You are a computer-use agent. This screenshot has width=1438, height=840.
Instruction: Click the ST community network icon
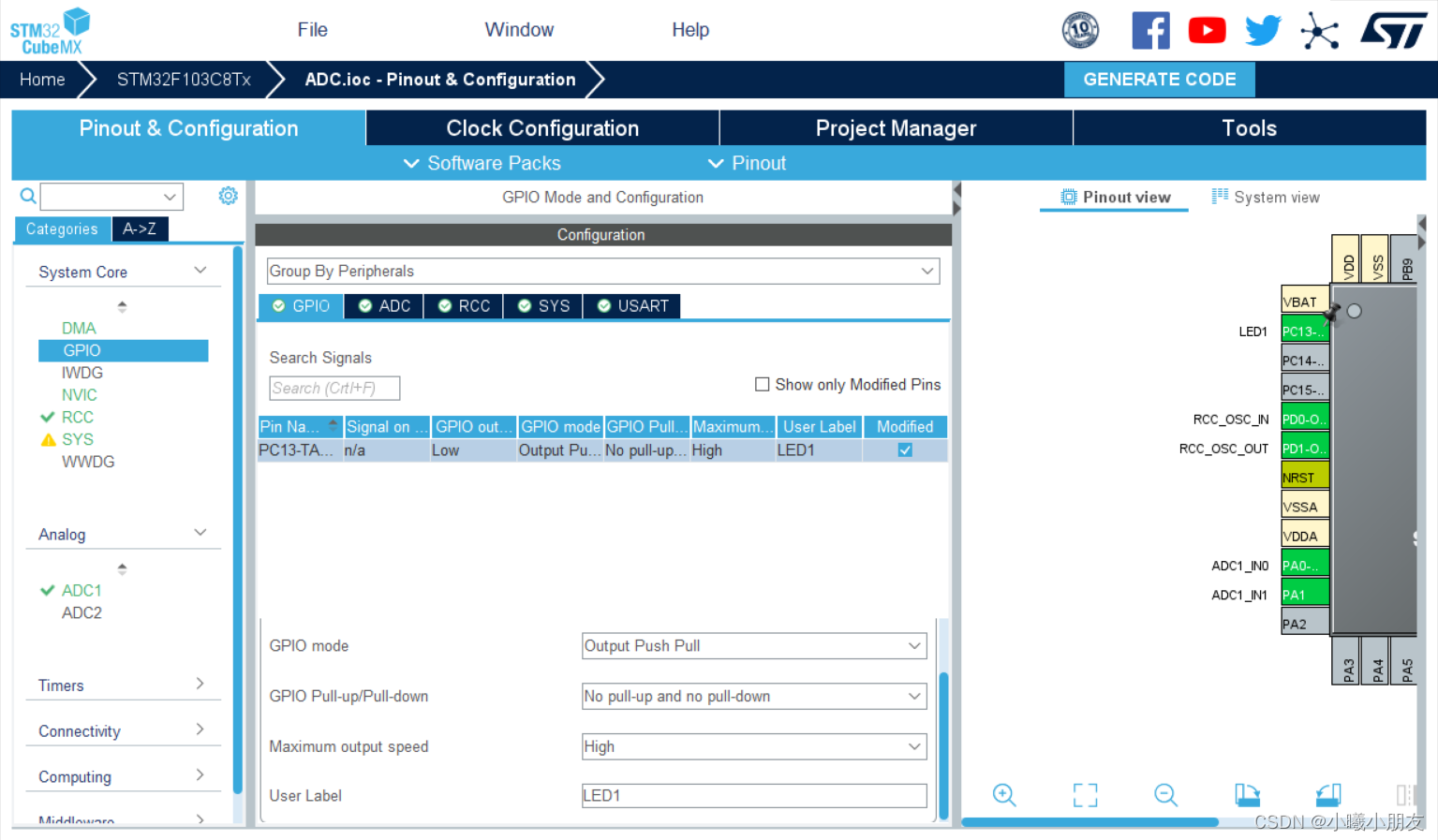(x=1319, y=30)
